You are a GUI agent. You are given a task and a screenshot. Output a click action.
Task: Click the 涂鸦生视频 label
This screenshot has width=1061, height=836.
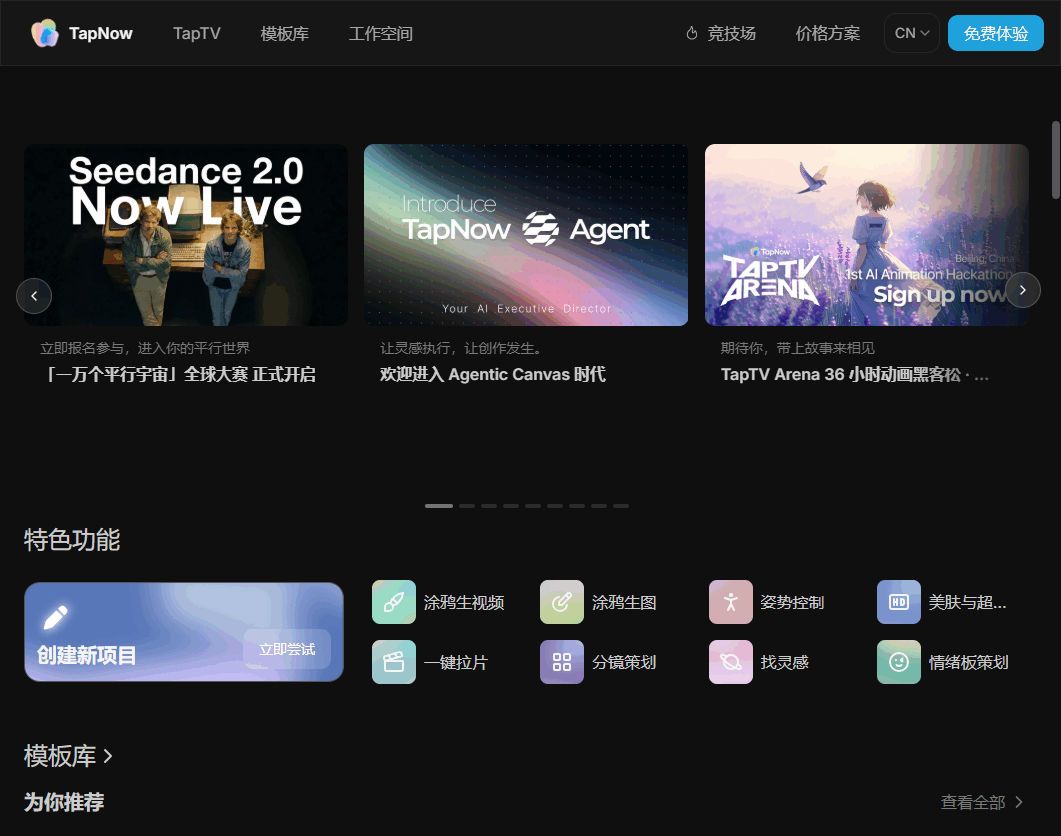pos(464,602)
